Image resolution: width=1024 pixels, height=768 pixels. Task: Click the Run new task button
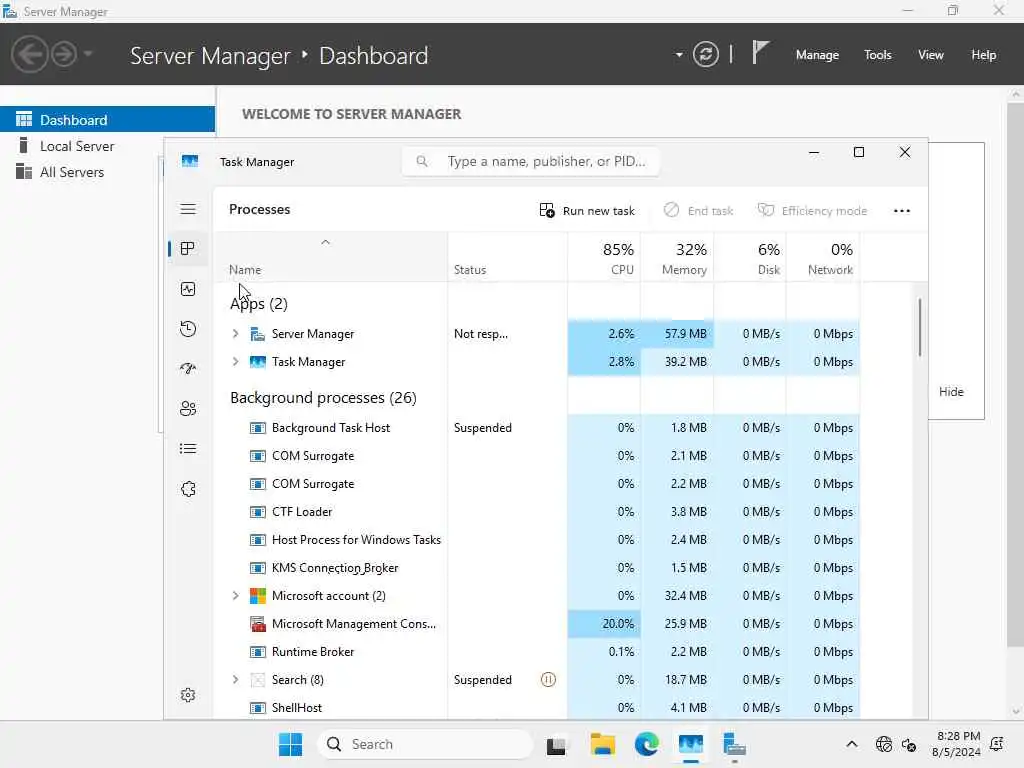click(588, 211)
